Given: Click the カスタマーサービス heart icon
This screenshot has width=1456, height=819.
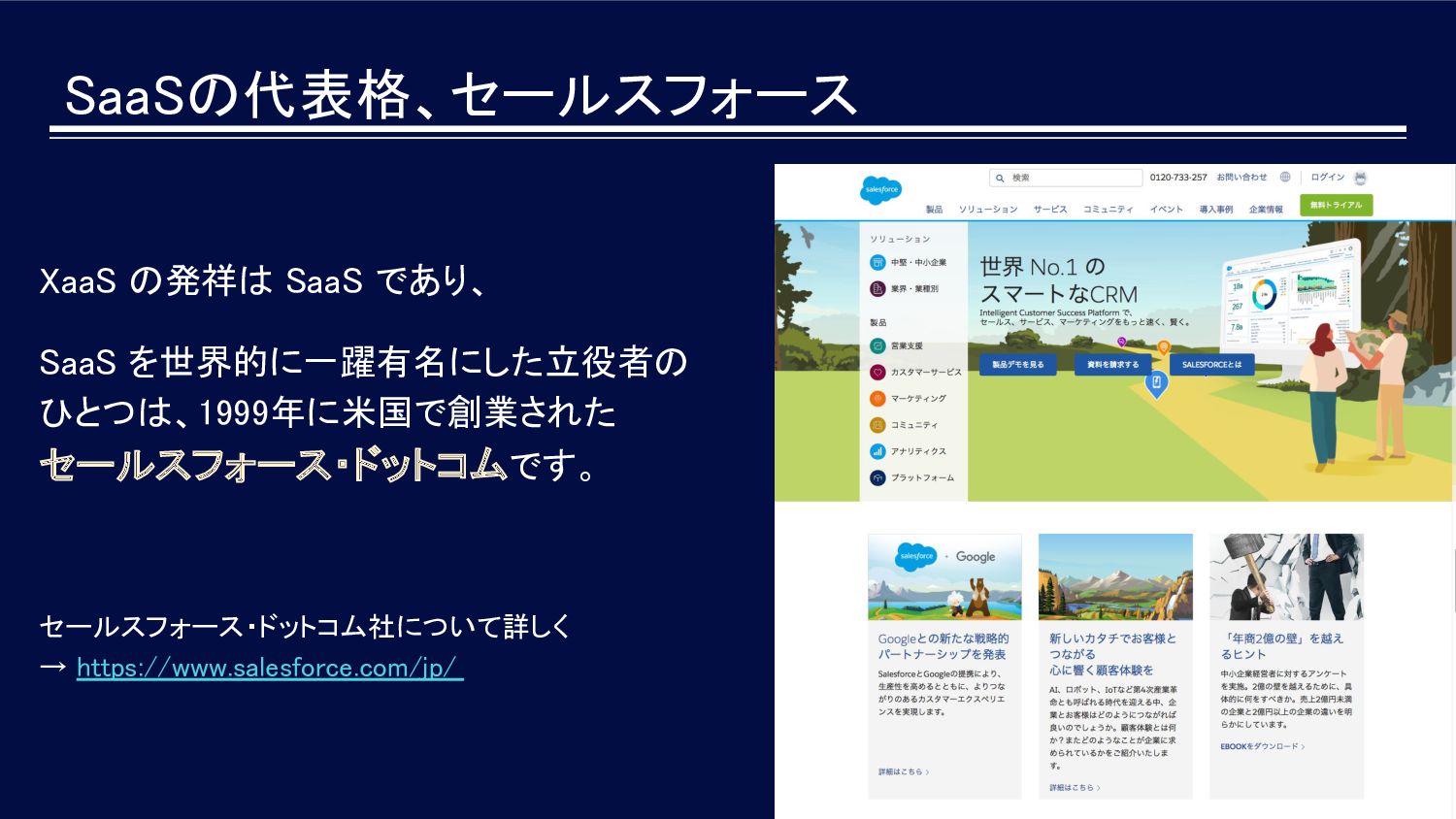Looking at the screenshot, I should pos(877,372).
